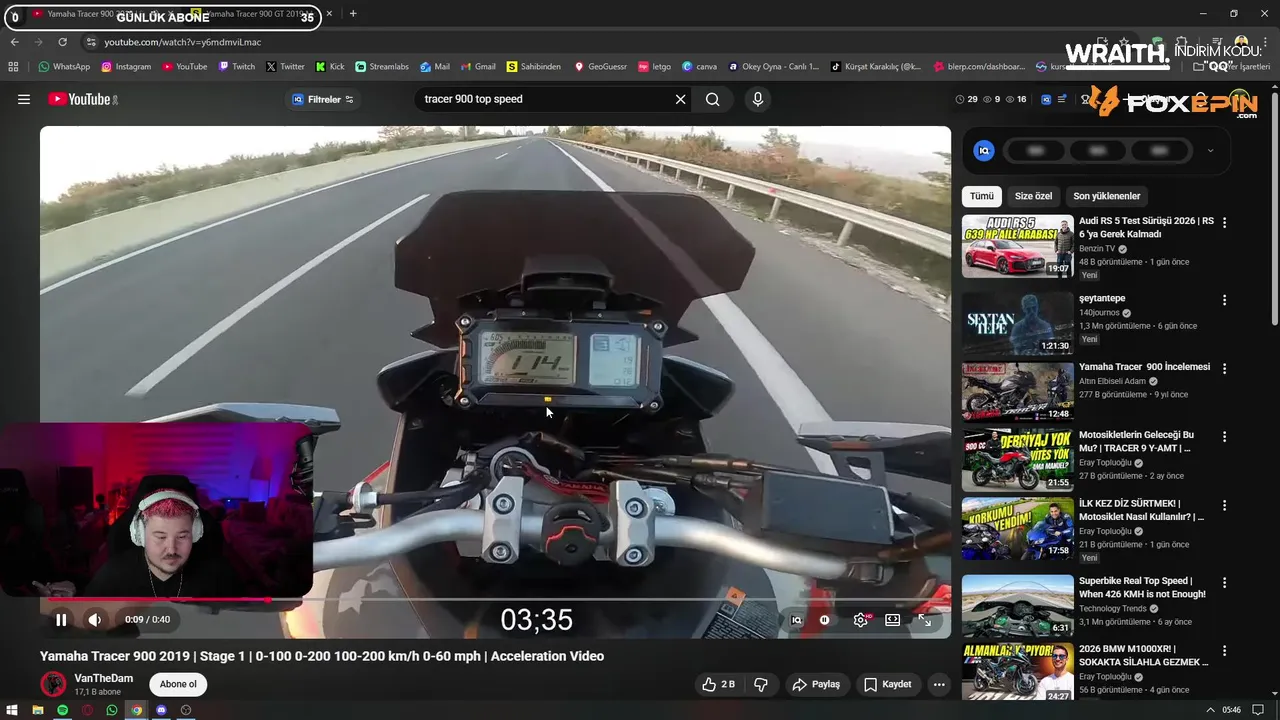Screen dimensions: 1280x720
Task: Open Spotify from the taskbar
Action: pyautogui.click(x=62, y=710)
